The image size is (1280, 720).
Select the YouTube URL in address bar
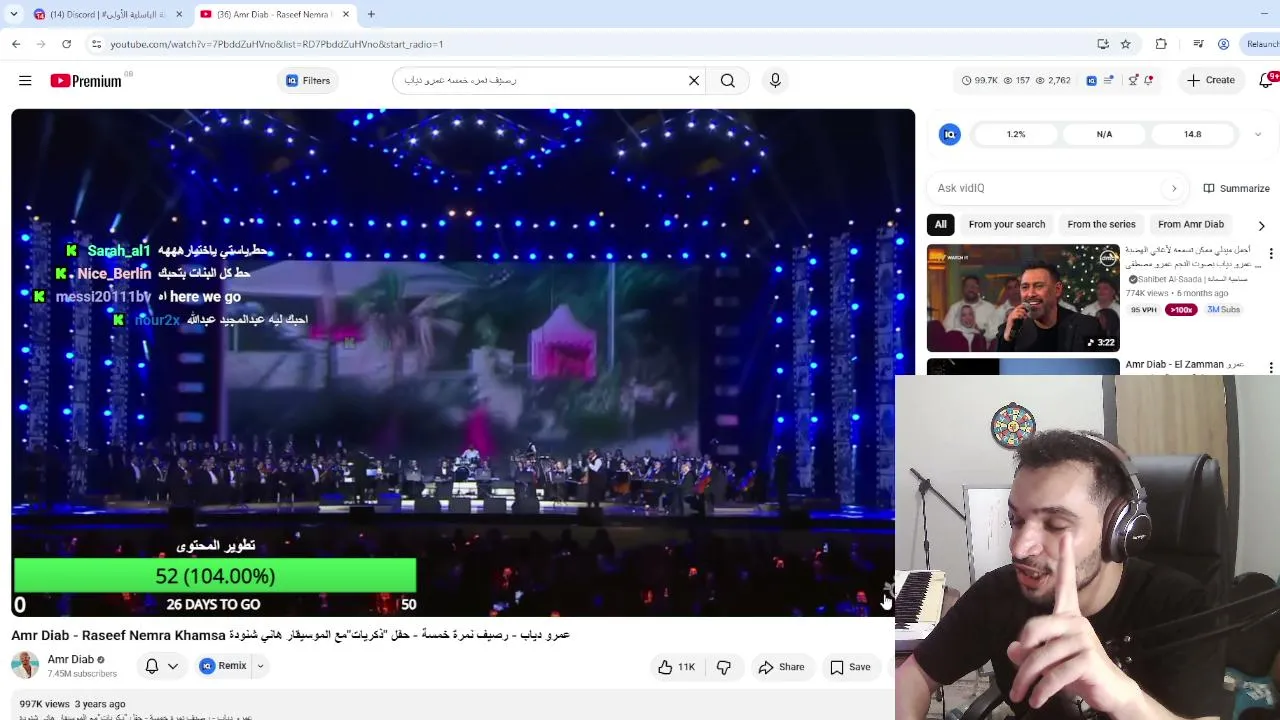276,44
